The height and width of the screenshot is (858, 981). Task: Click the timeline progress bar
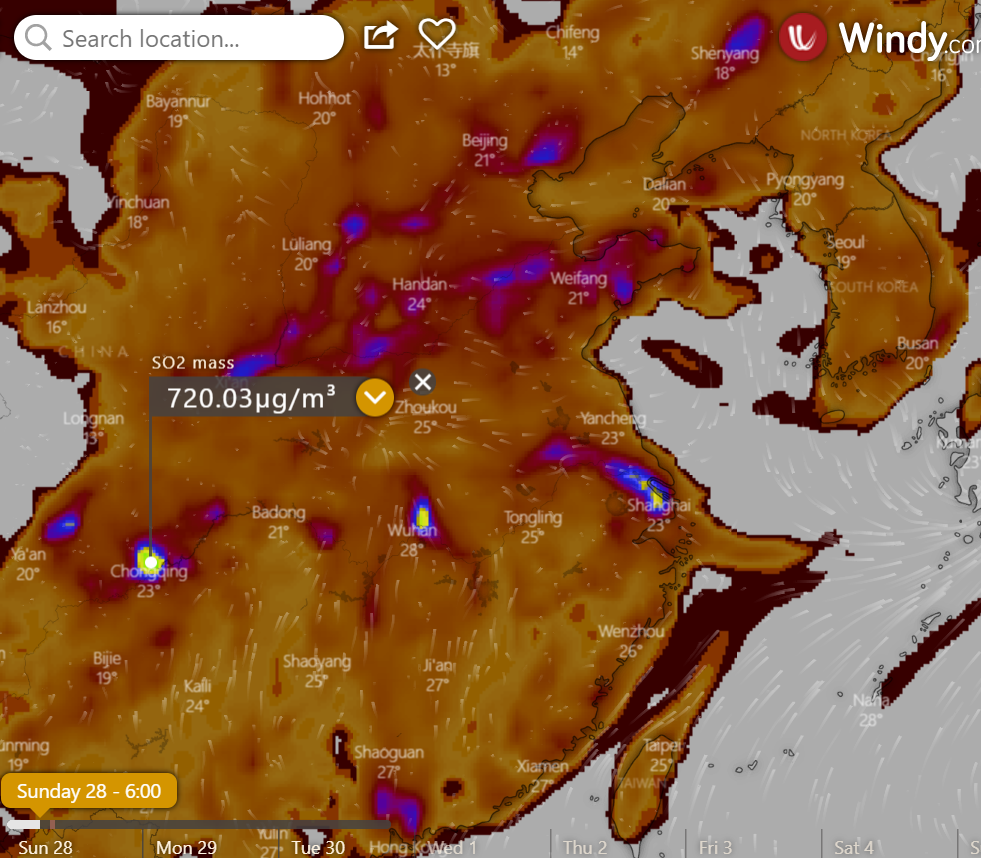coord(200,825)
